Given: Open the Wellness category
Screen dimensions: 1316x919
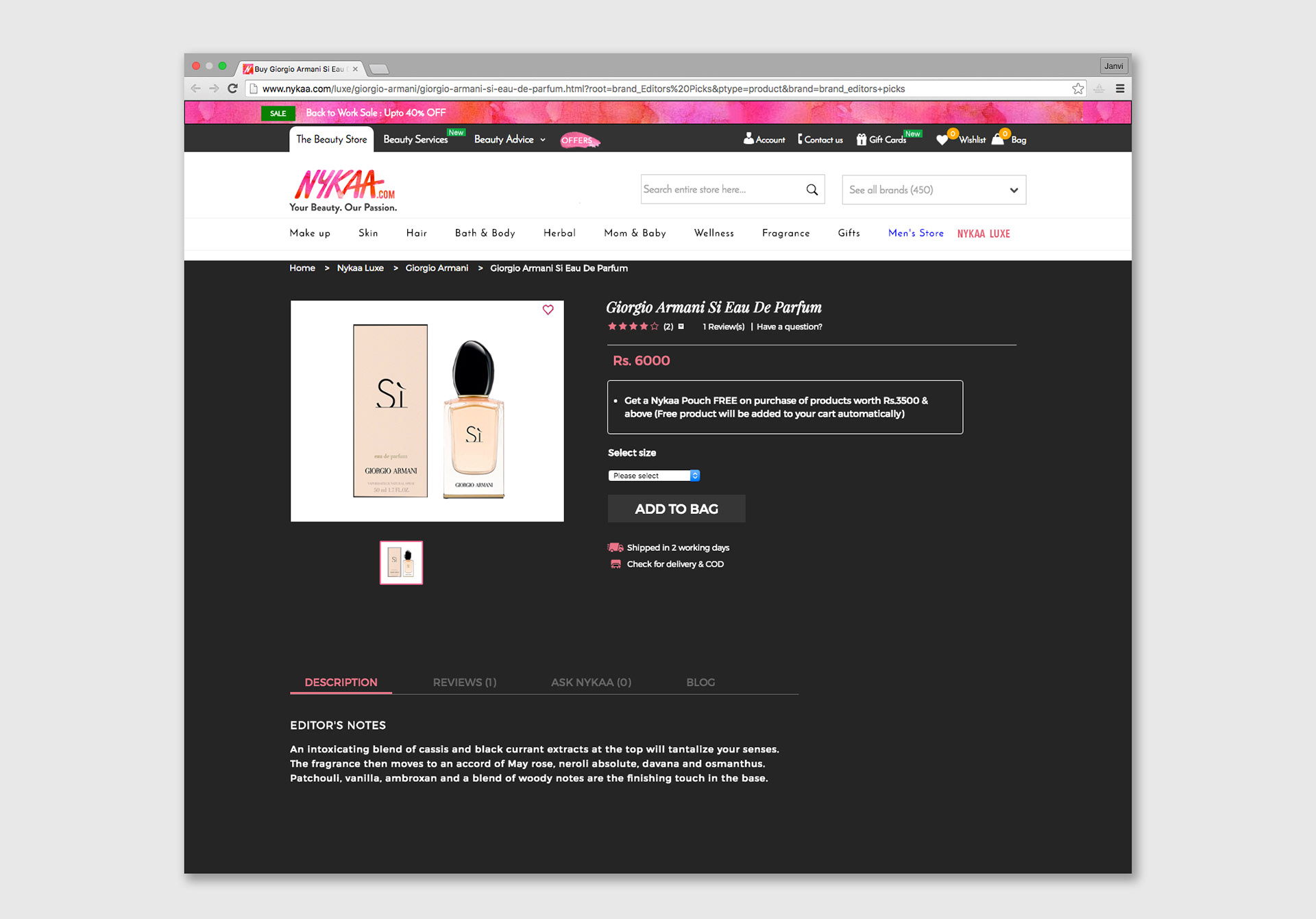Looking at the screenshot, I should (714, 233).
